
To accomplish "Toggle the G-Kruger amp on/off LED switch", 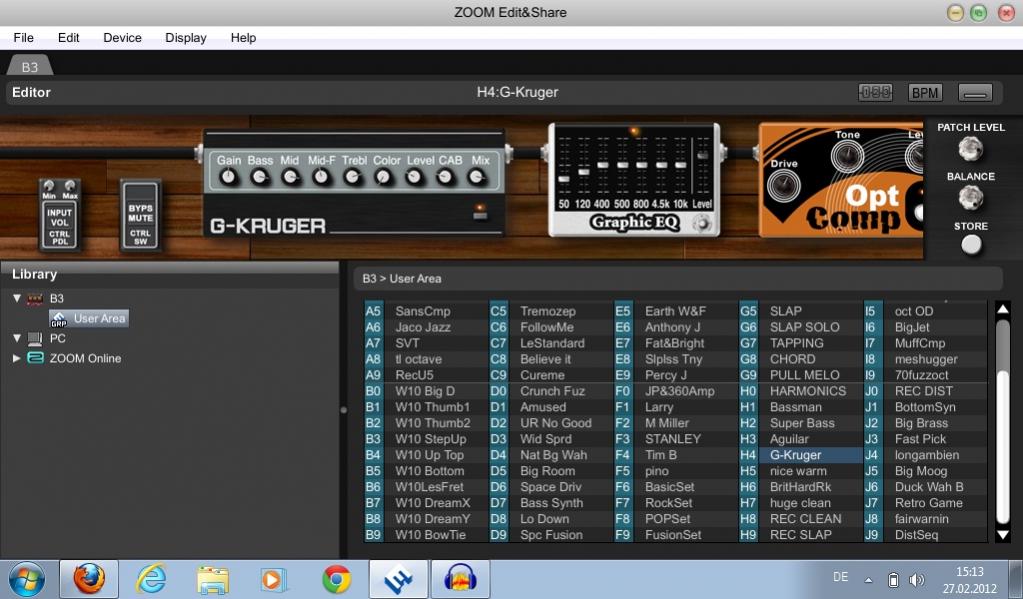I will tap(481, 212).
